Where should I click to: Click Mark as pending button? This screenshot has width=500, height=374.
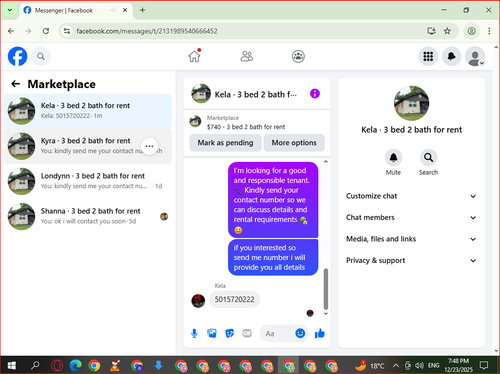click(x=225, y=143)
